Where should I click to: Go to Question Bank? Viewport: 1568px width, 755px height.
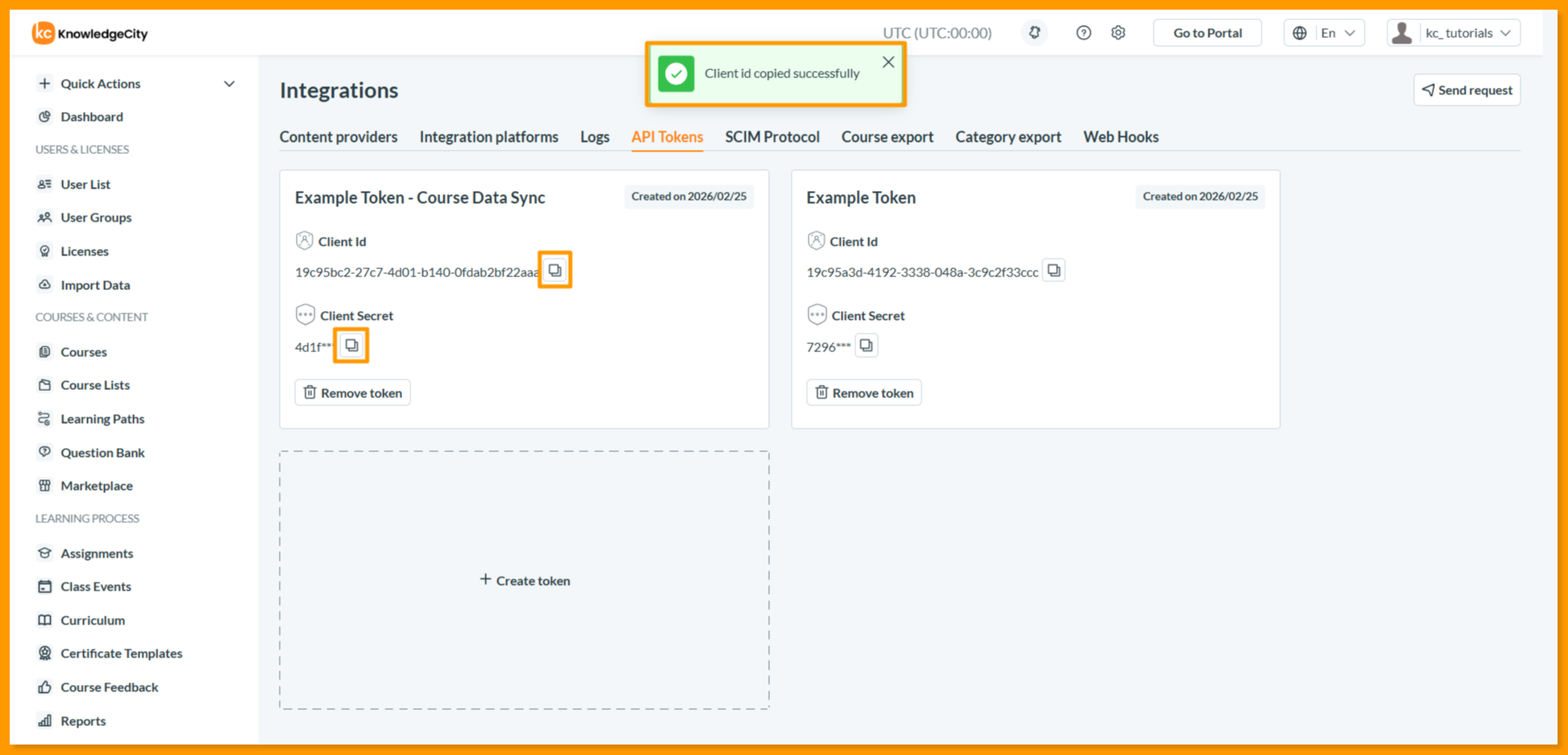click(102, 453)
